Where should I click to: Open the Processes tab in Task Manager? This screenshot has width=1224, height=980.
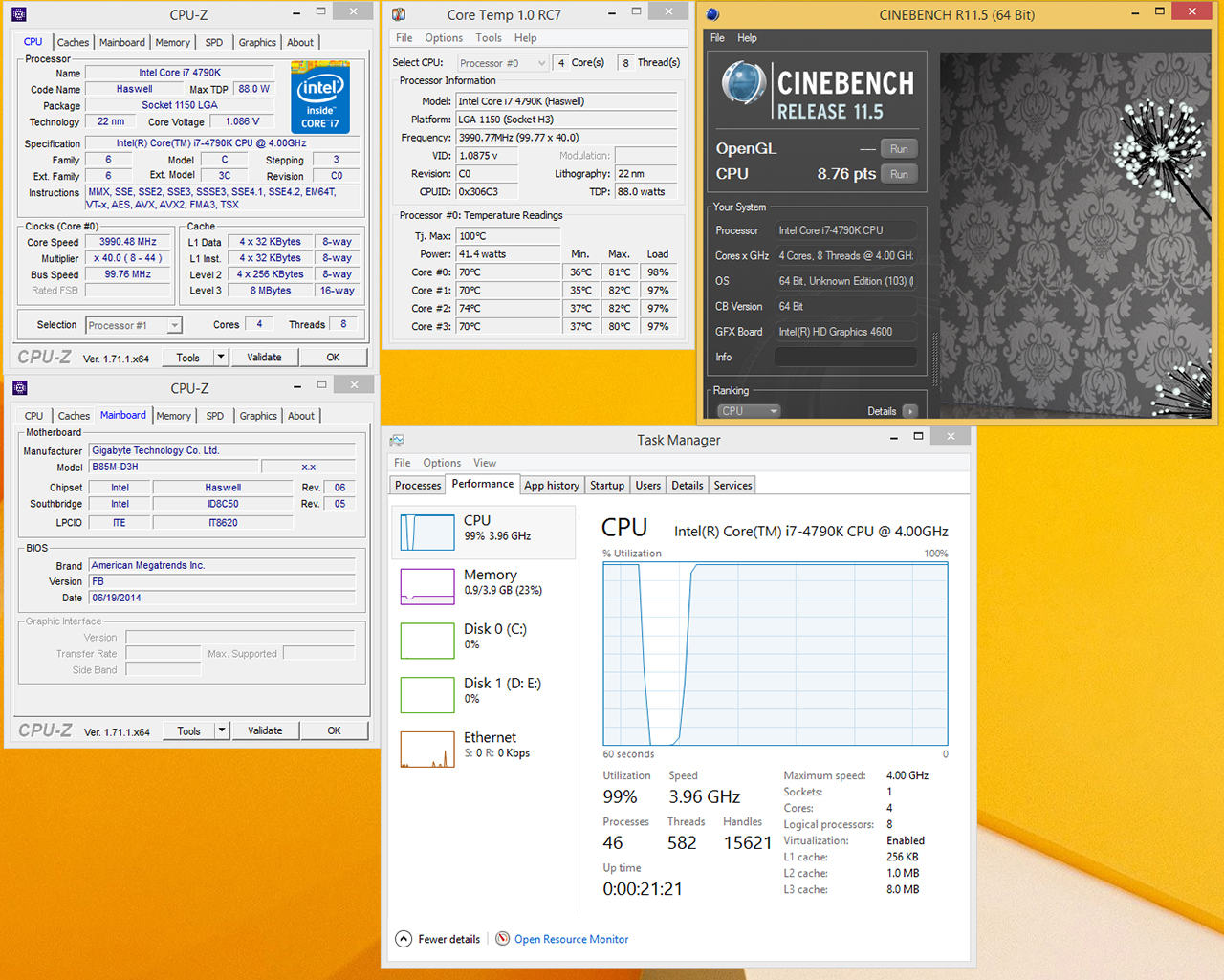pyautogui.click(x=418, y=485)
